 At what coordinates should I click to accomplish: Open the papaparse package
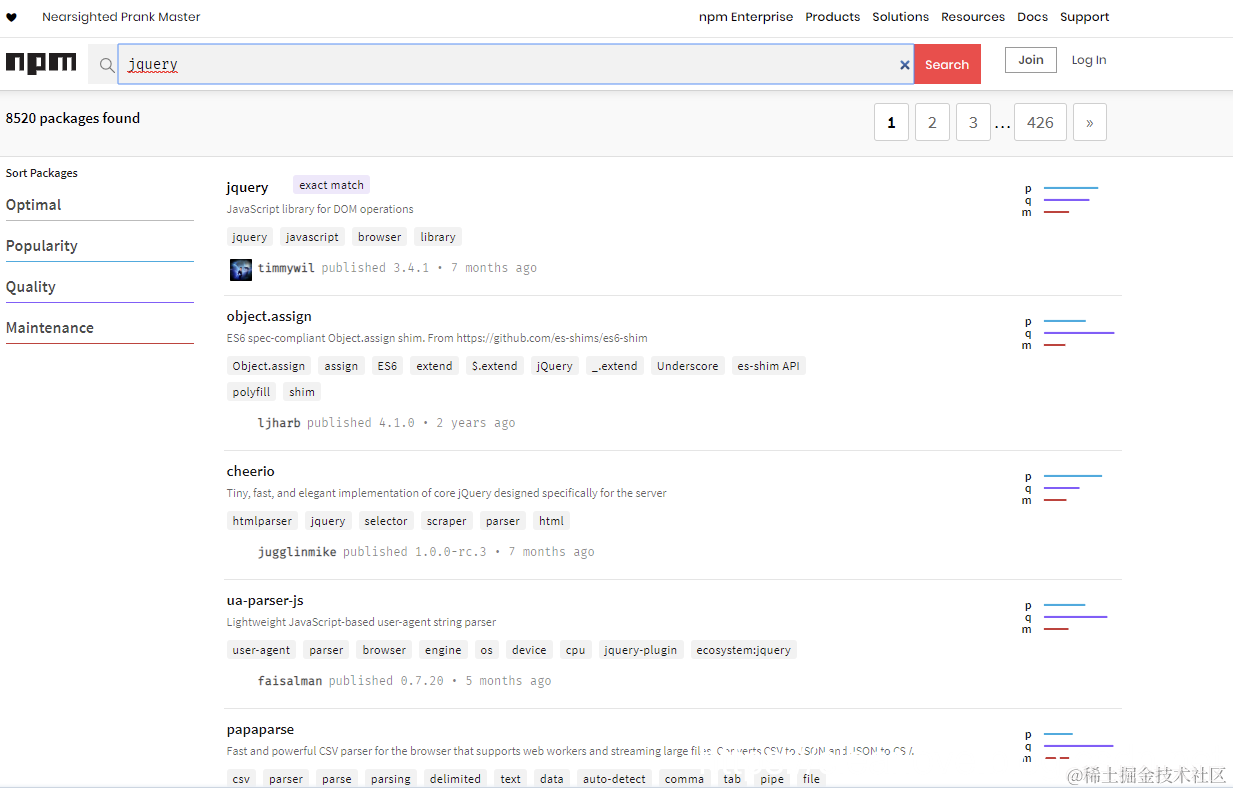pyautogui.click(x=260, y=729)
